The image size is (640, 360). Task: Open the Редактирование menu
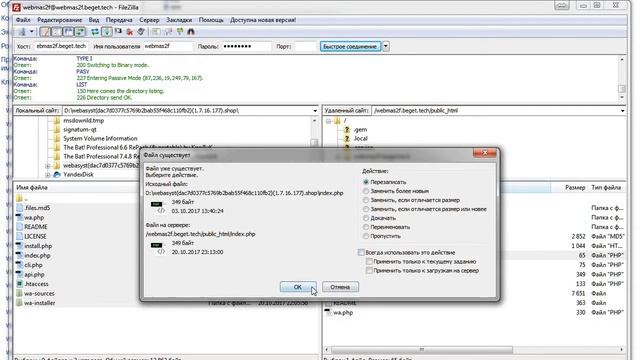[60, 20]
